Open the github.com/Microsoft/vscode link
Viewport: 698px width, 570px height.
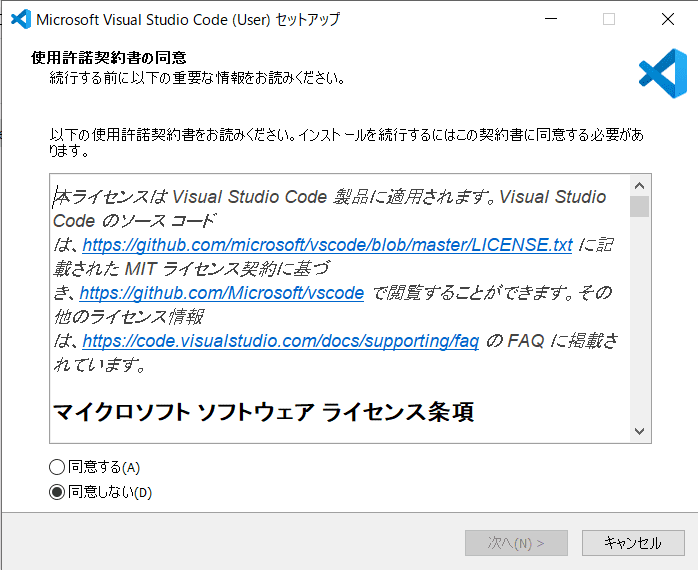pos(221,293)
